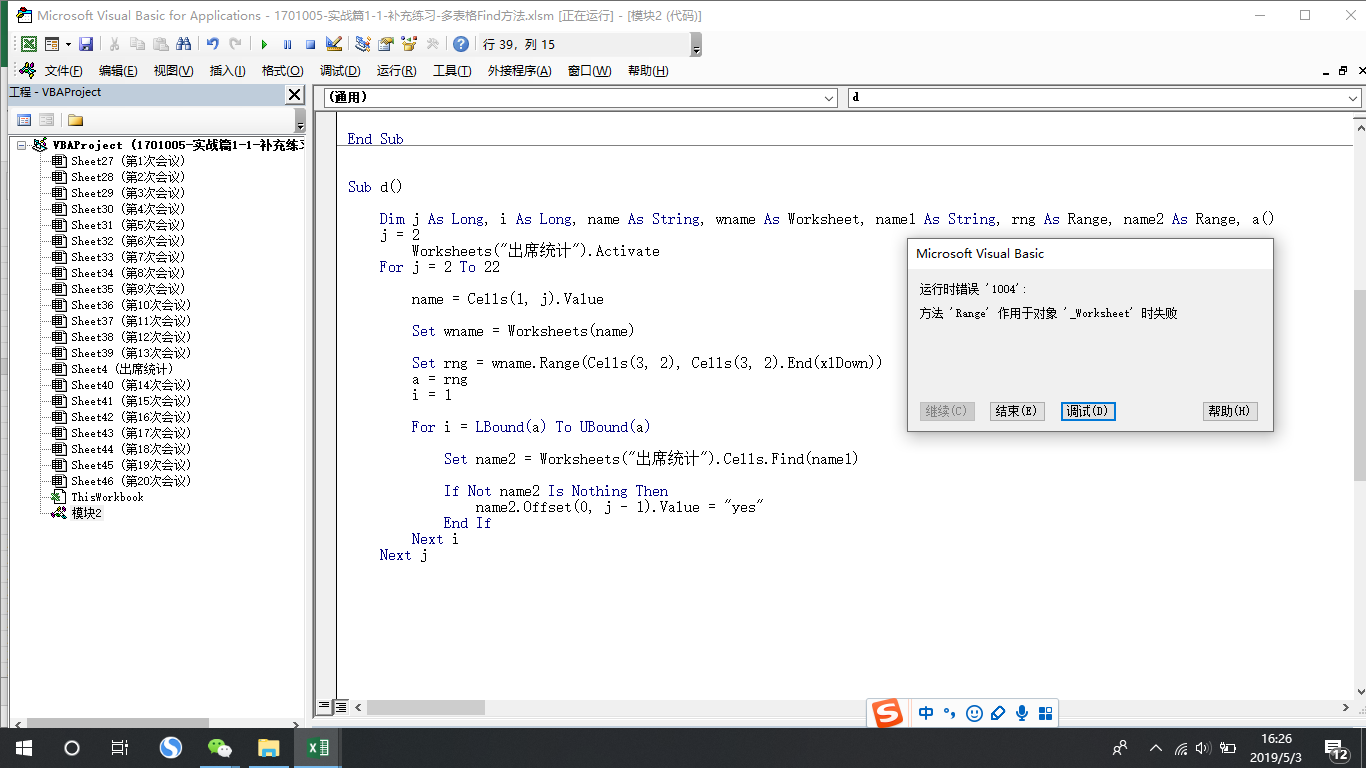Click 调试(D) button in error dialog
1366x768 pixels.
coord(1088,411)
